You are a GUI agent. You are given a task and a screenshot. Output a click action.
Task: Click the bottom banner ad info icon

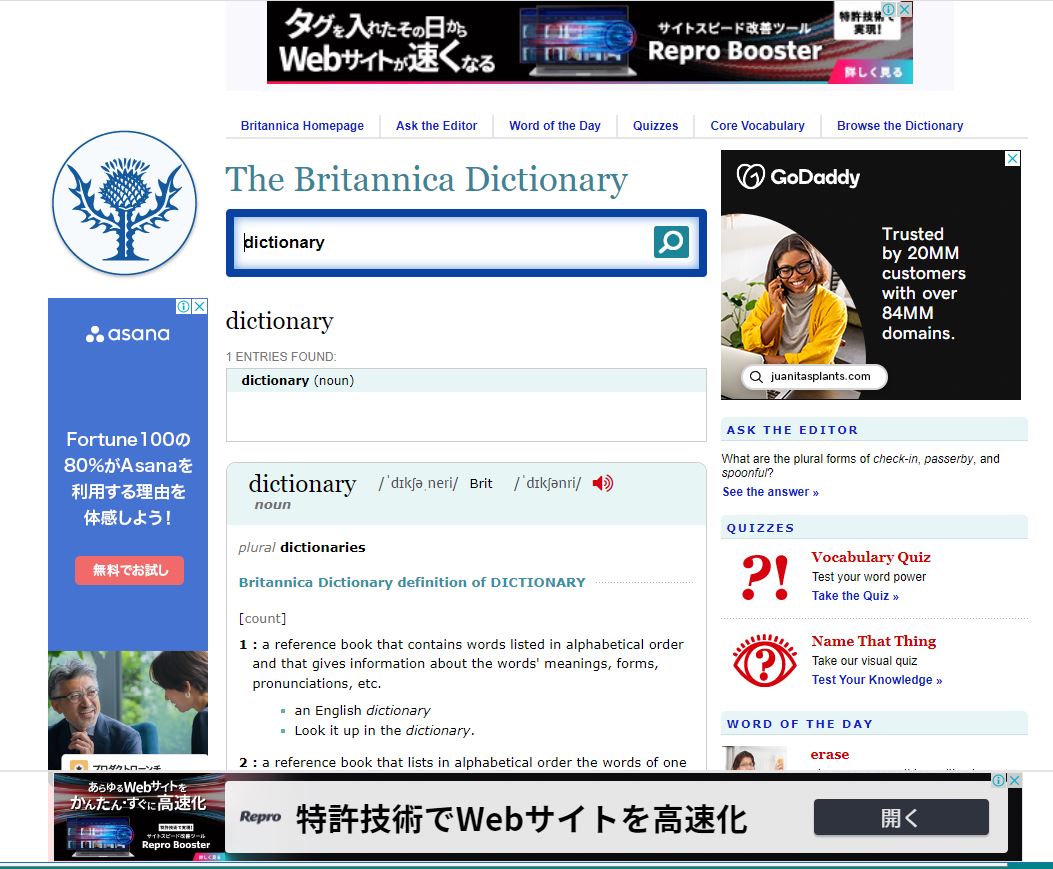pos(999,780)
